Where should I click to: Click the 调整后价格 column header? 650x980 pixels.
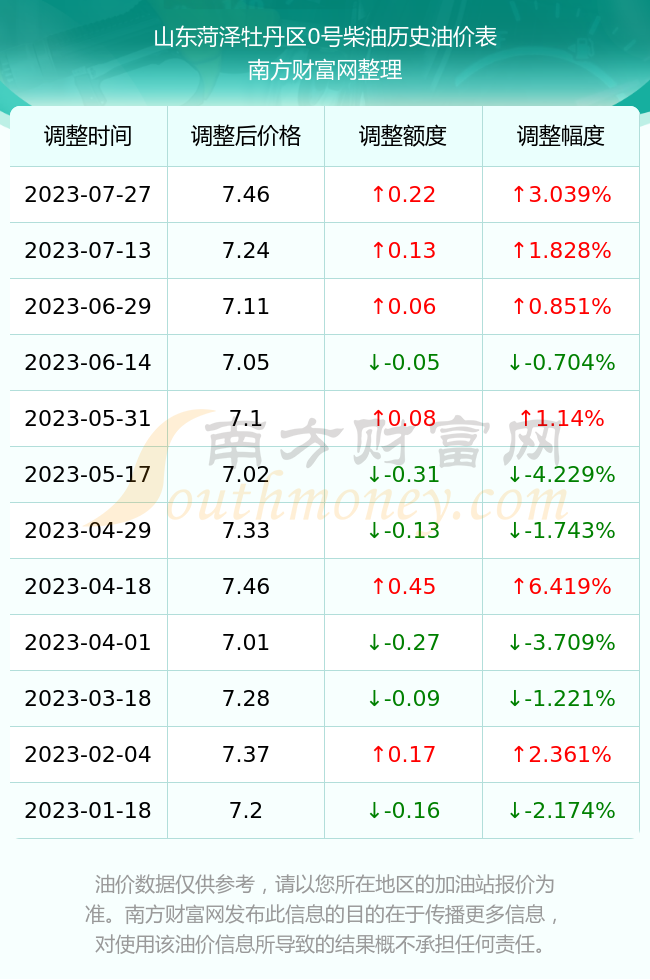pyautogui.click(x=246, y=136)
